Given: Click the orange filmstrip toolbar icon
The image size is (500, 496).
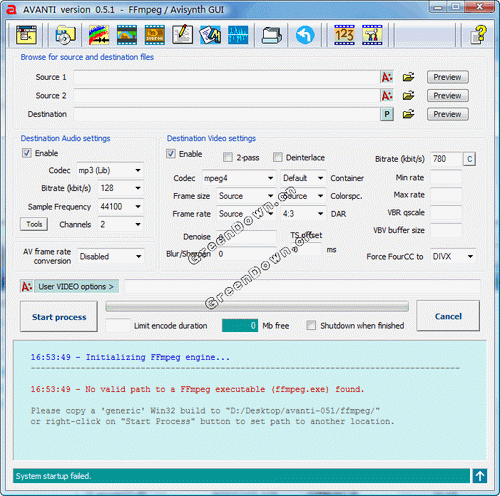Looking at the screenshot, I should tap(155, 35).
